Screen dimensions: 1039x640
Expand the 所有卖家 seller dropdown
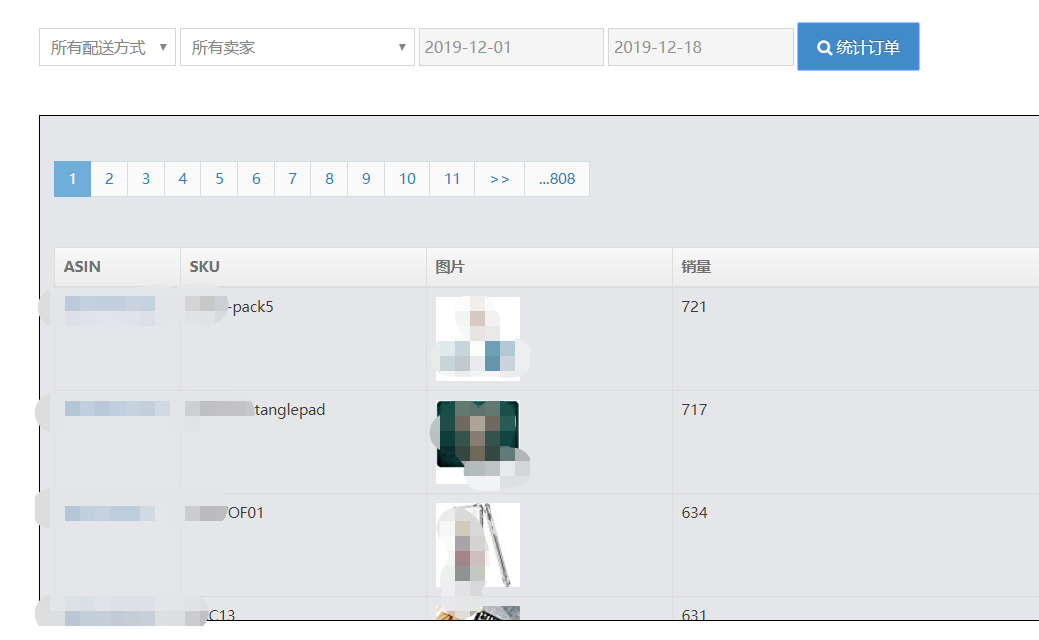click(297, 47)
